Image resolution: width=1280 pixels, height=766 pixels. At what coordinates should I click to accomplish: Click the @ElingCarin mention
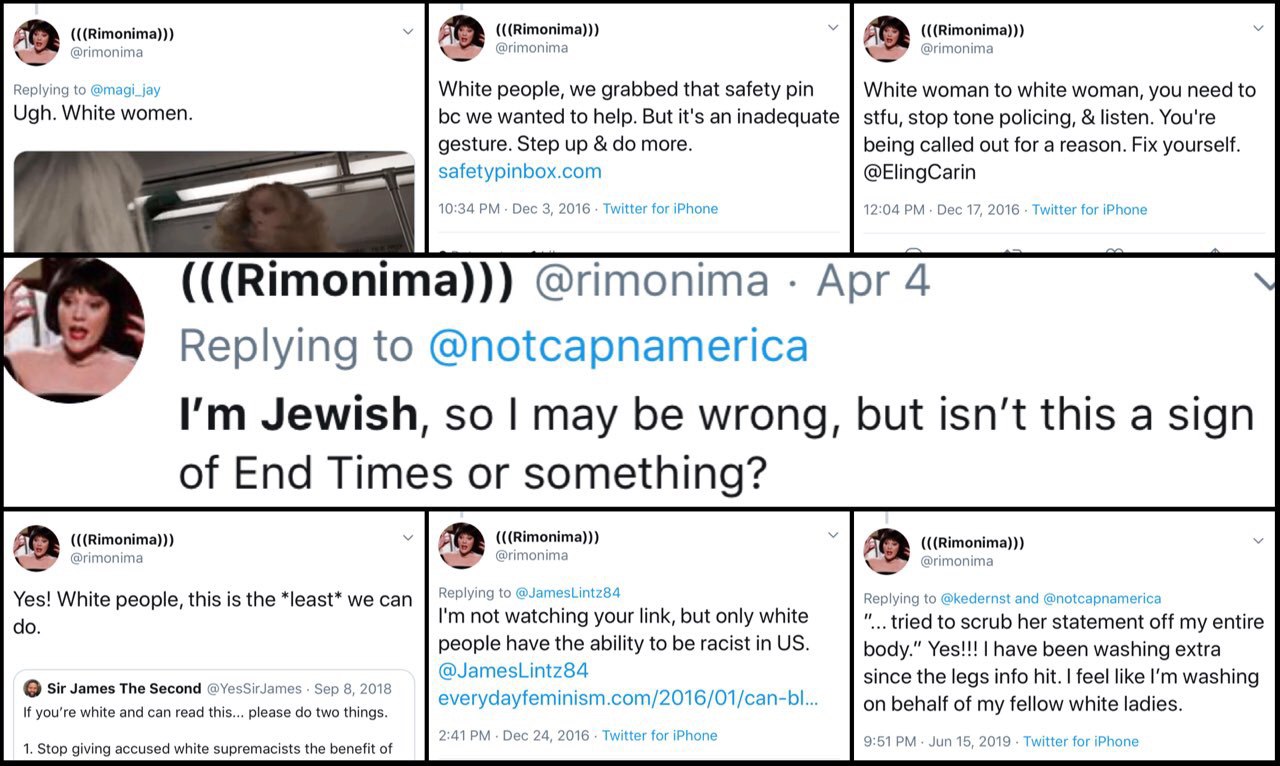(x=918, y=172)
